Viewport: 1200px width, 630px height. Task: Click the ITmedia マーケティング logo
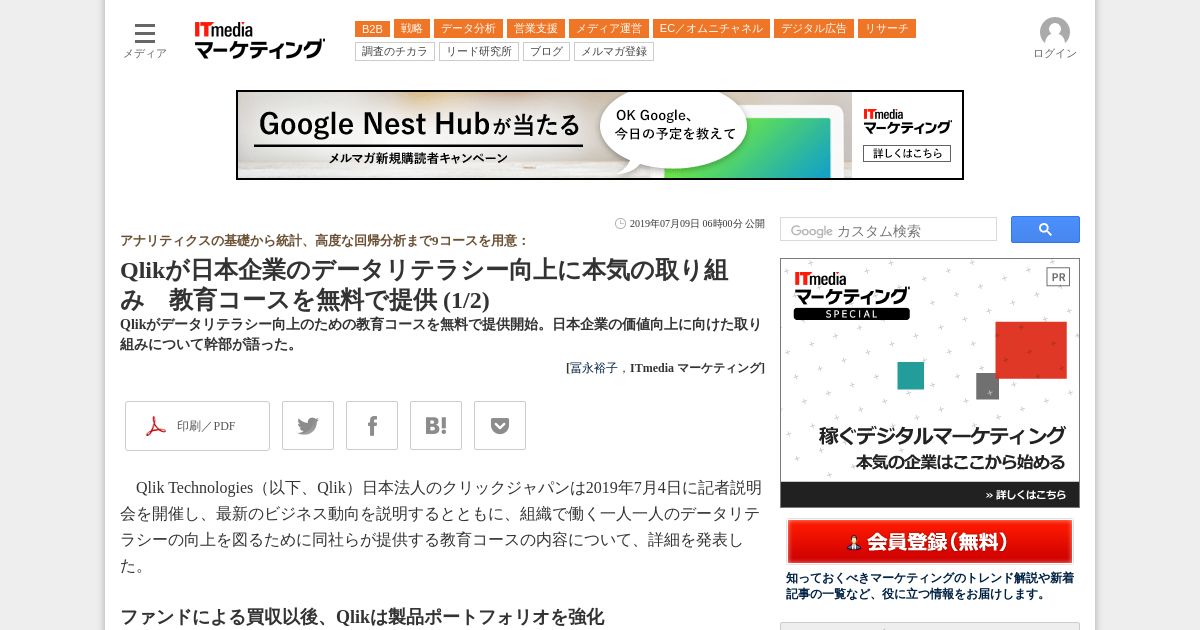click(x=259, y=40)
